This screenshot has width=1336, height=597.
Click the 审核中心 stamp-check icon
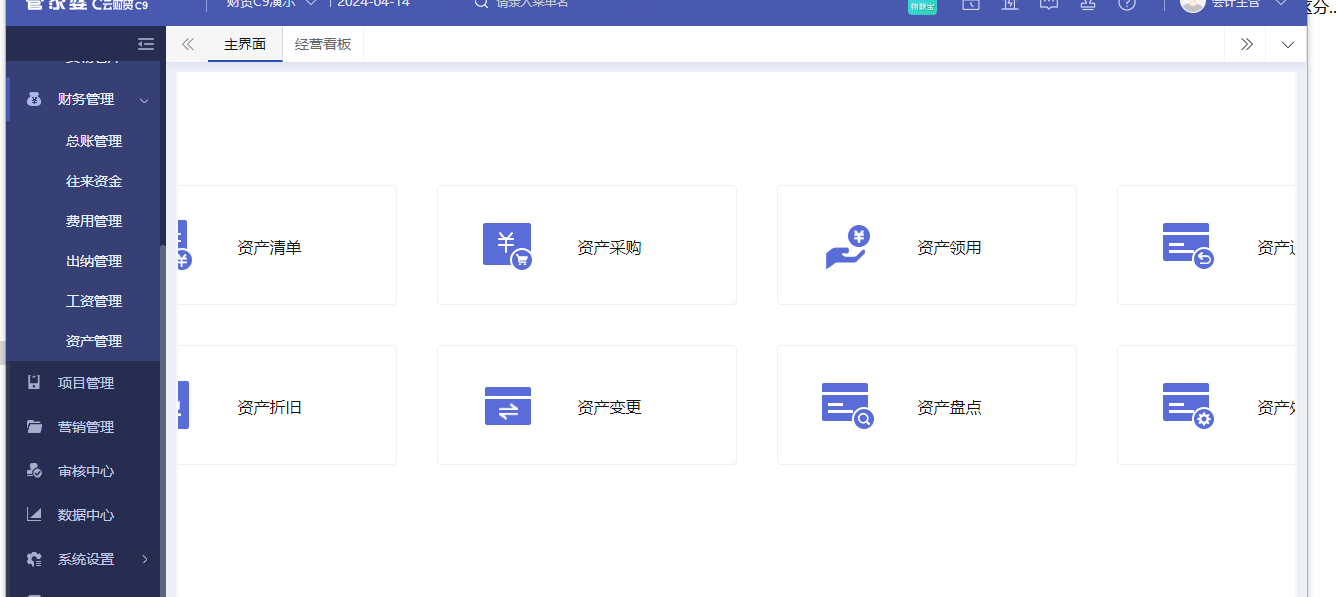point(34,471)
